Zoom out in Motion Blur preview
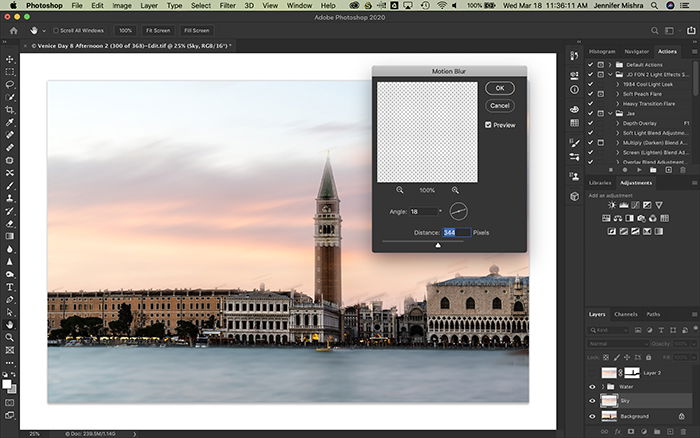This screenshot has height=438, width=700. pos(400,190)
